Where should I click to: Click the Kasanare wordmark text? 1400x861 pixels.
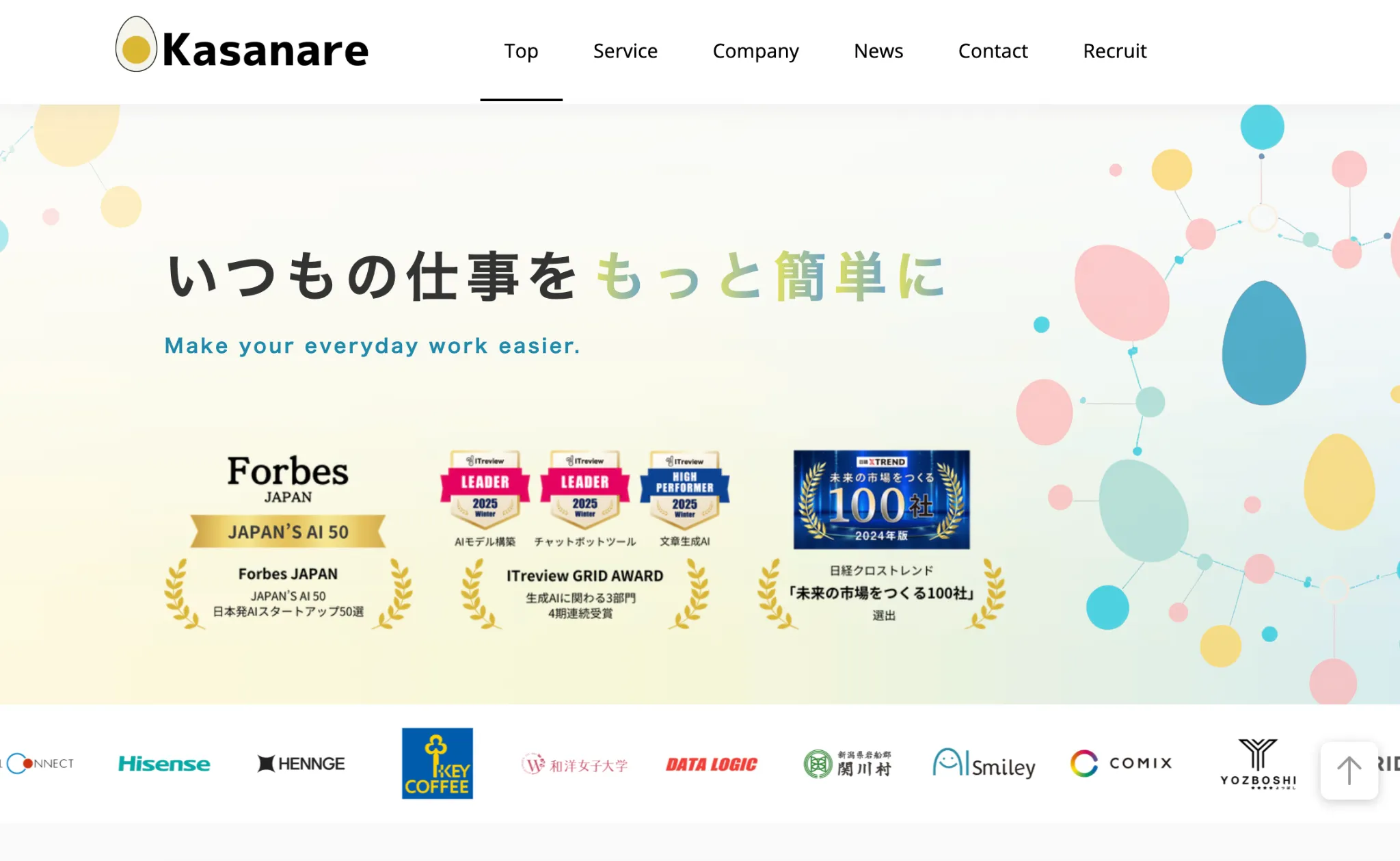265,50
